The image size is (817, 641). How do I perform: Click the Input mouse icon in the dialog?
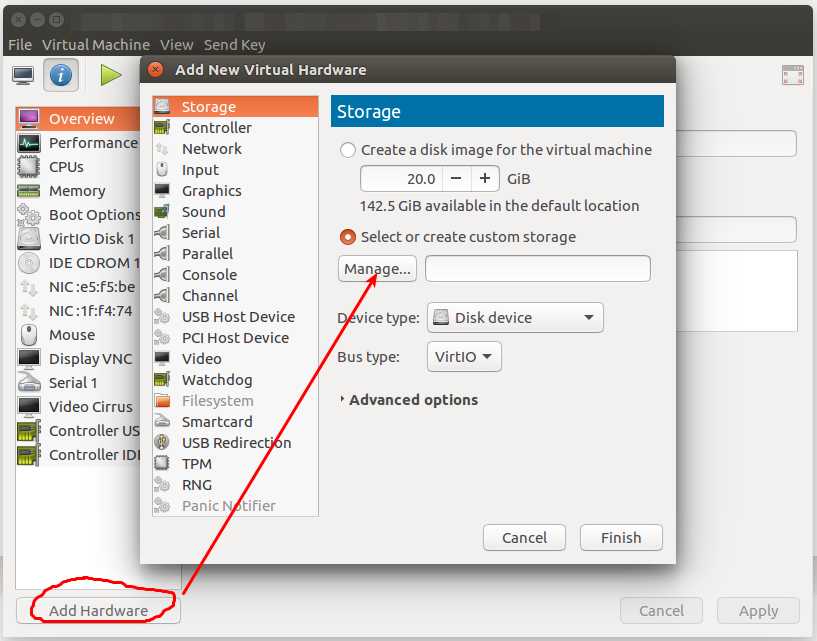162,169
